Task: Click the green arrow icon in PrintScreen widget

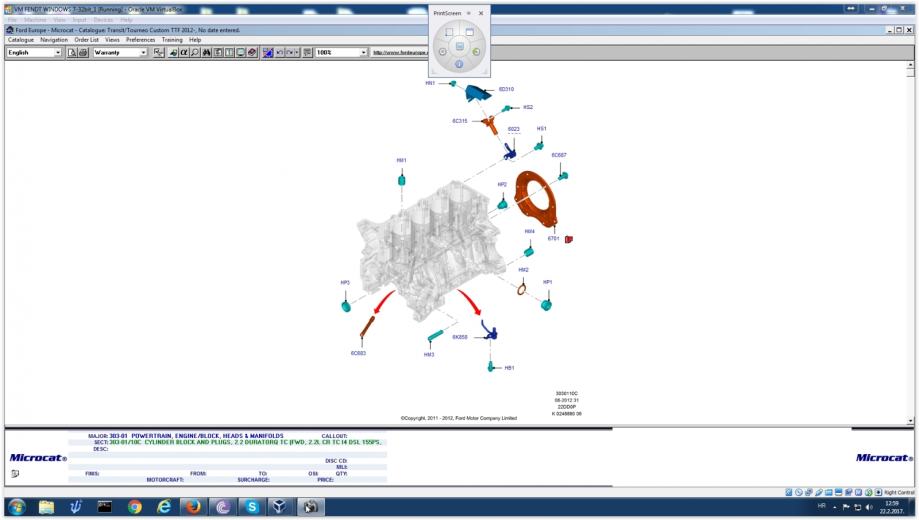Action: tap(476, 52)
